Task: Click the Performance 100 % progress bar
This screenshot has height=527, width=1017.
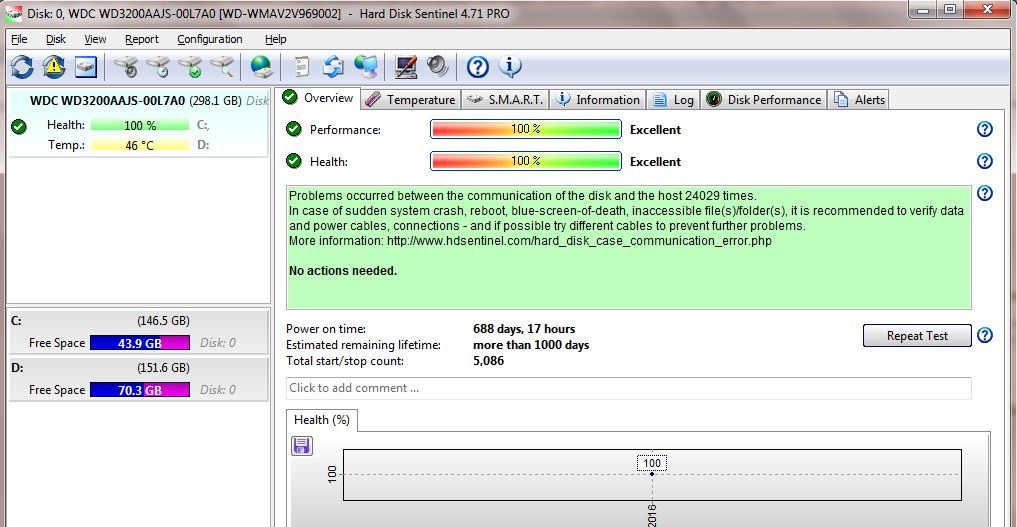Action: 526,129
